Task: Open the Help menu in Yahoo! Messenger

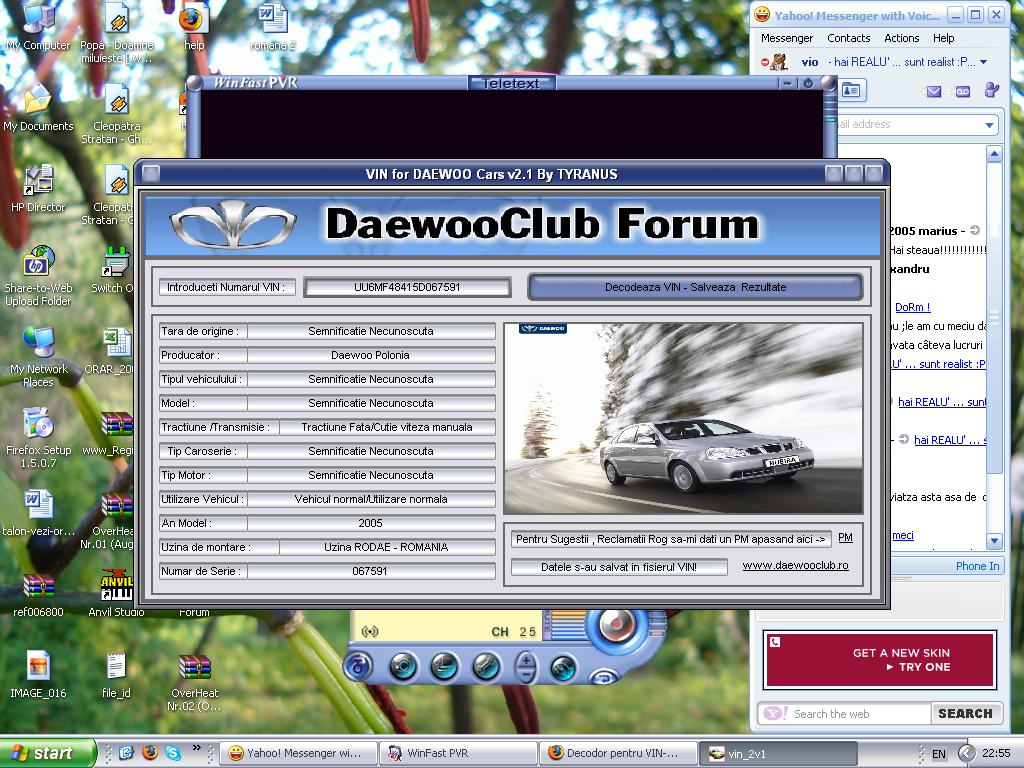Action: (943, 38)
